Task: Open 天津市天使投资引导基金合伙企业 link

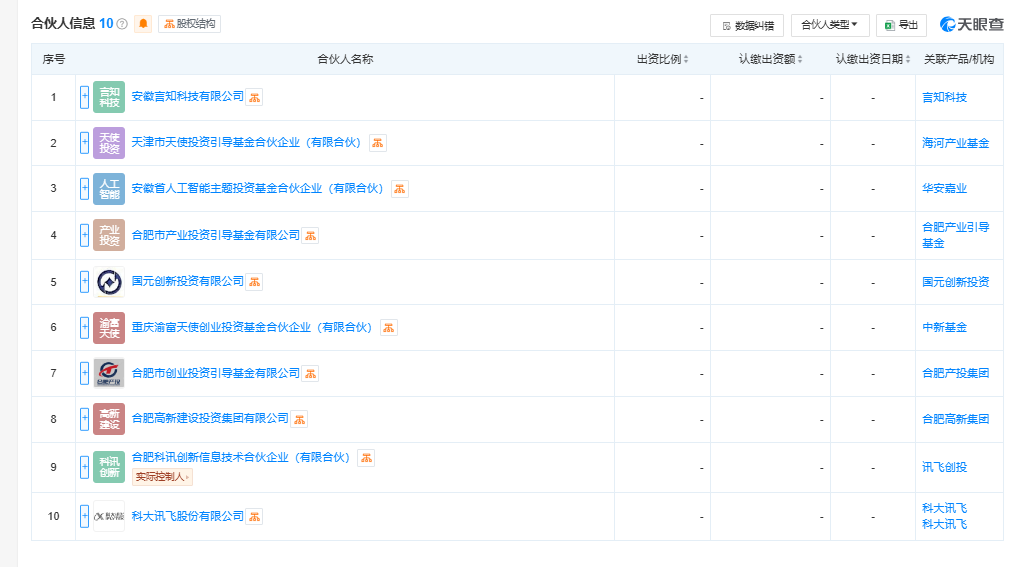Action: pyautogui.click(x=246, y=142)
